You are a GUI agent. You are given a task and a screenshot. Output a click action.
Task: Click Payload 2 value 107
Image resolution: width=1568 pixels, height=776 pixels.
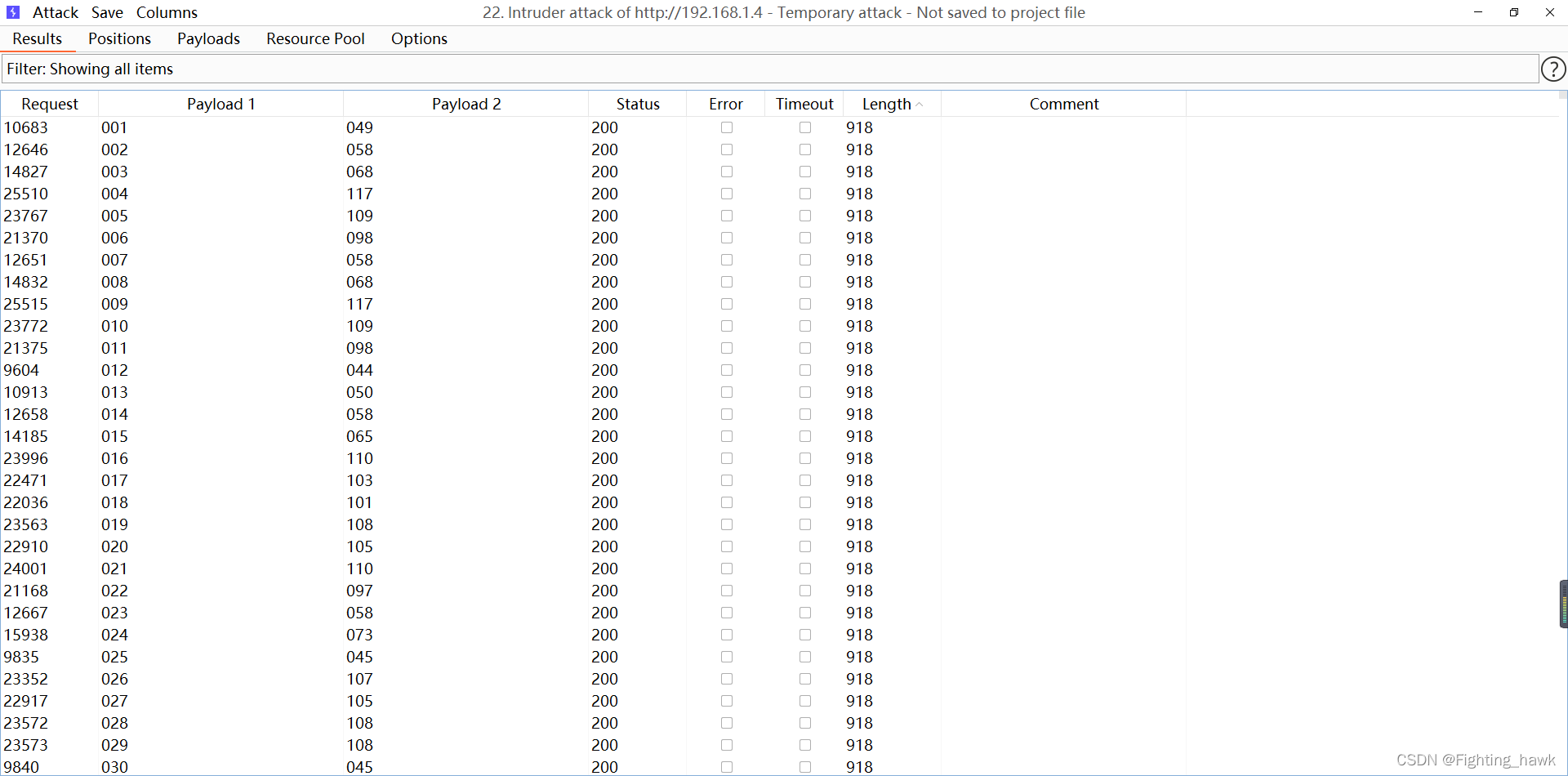359,679
